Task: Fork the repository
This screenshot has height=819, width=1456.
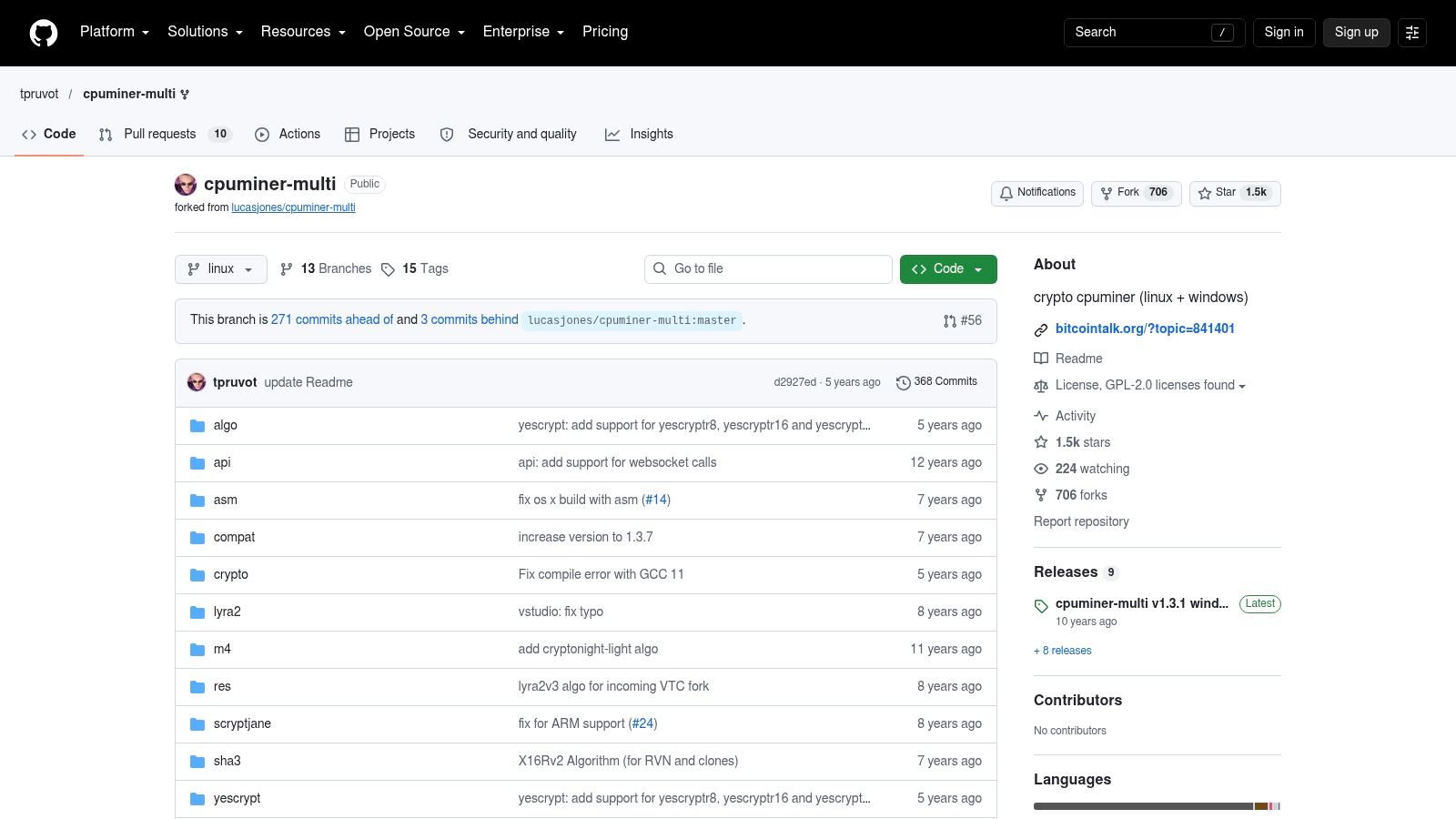Action: pos(1137,193)
